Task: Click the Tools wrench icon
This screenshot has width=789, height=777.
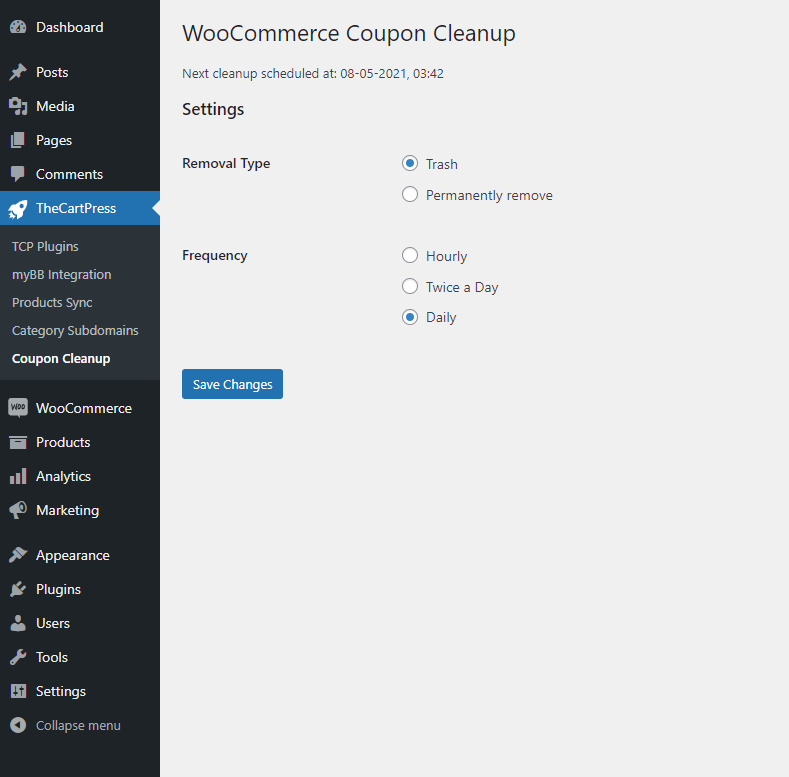Action: tap(18, 657)
